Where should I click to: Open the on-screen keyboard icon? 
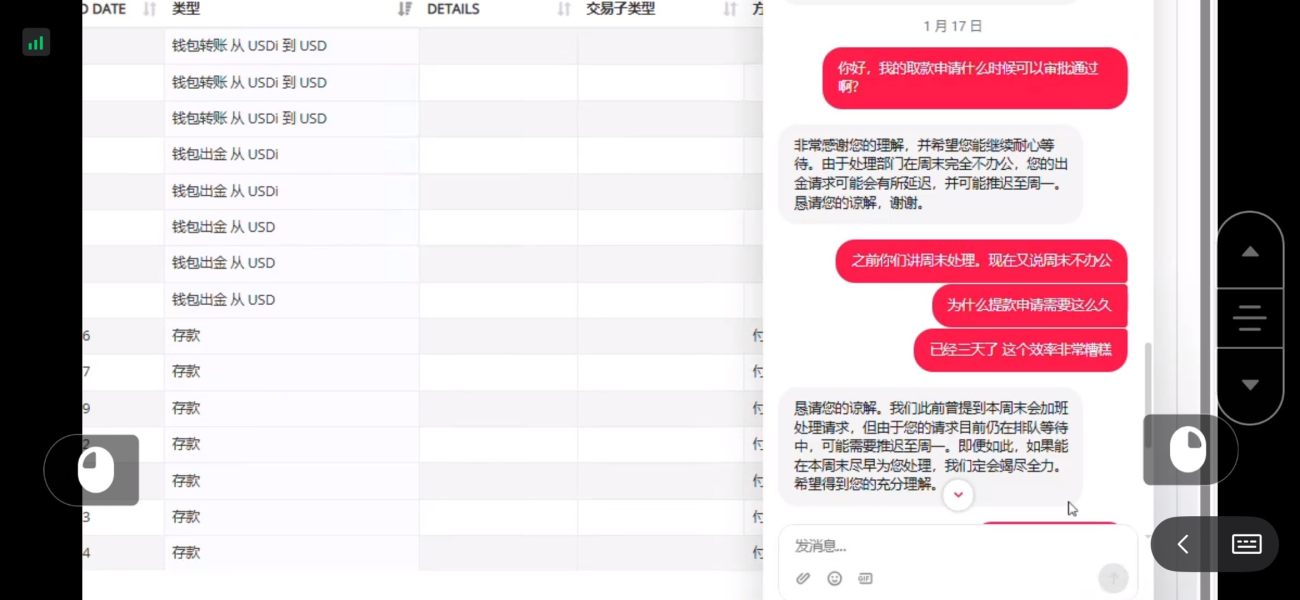[1246, 544]
